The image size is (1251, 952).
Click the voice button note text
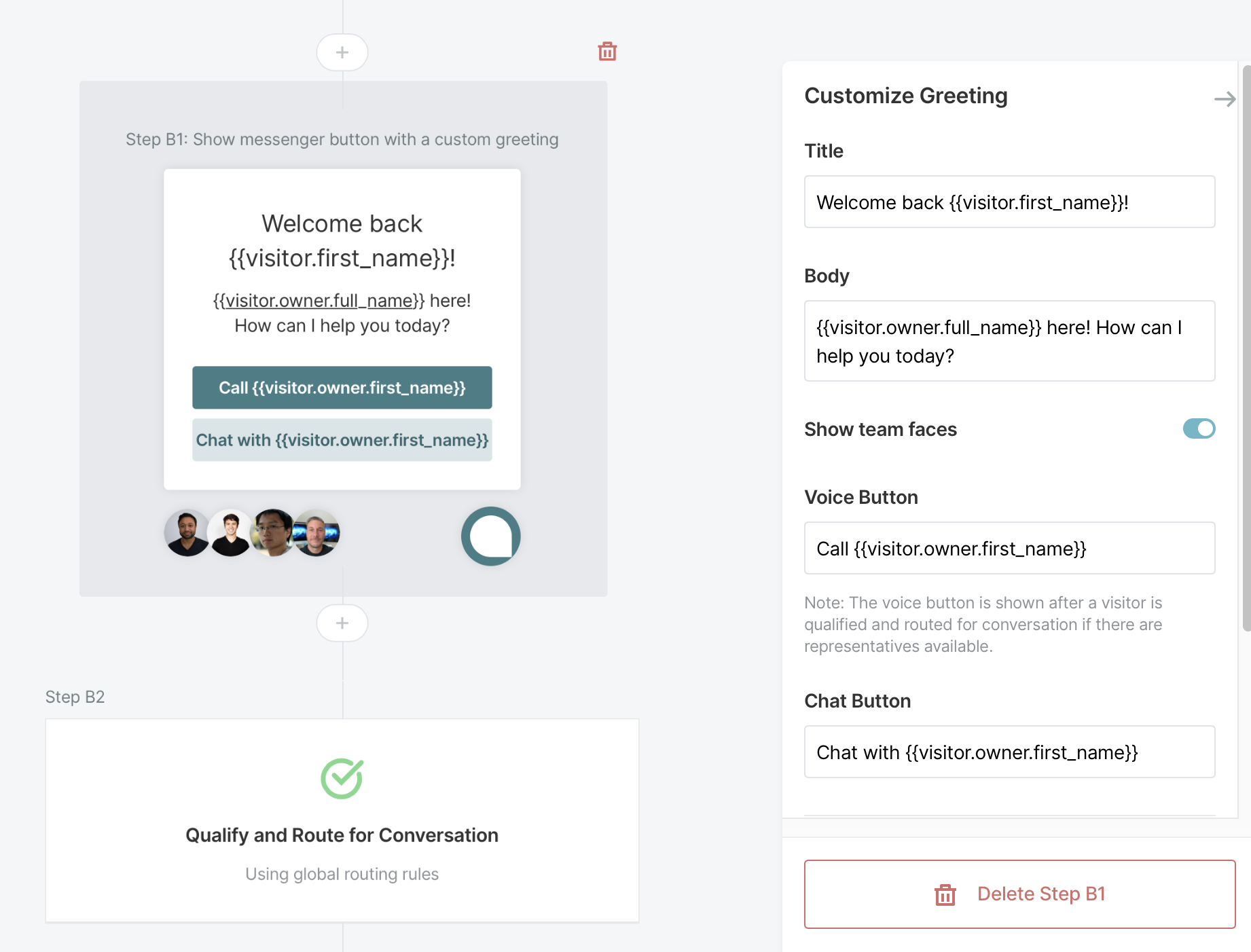pos(983,624)
